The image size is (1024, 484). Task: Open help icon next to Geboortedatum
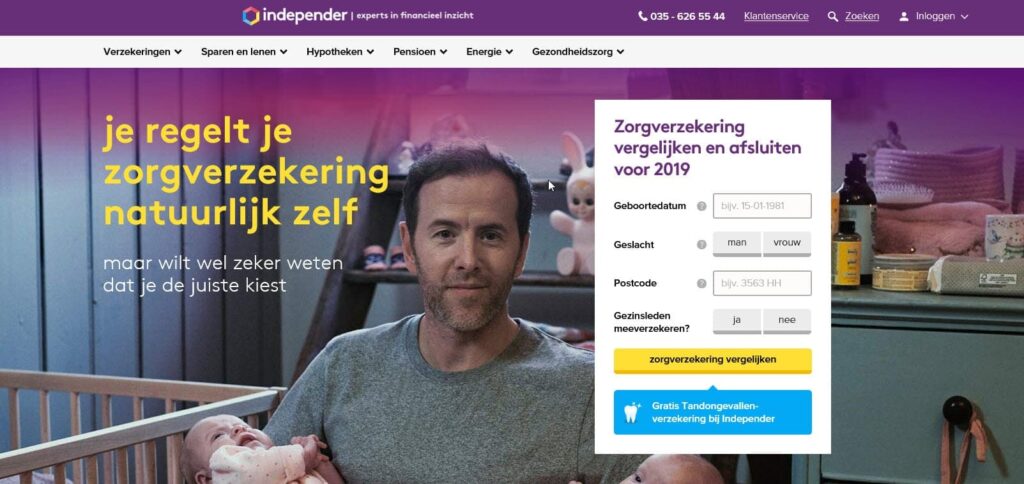pyautogui.click(x=701, y=206)
